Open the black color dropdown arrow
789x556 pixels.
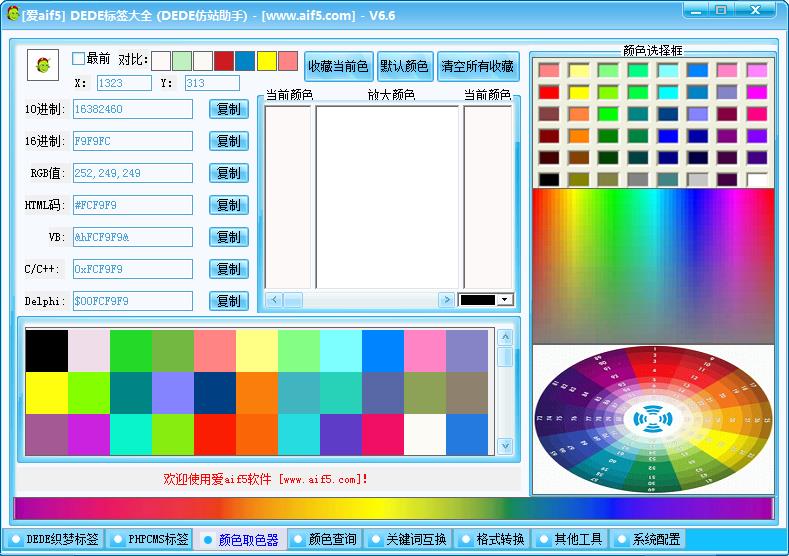coord(504,299)
